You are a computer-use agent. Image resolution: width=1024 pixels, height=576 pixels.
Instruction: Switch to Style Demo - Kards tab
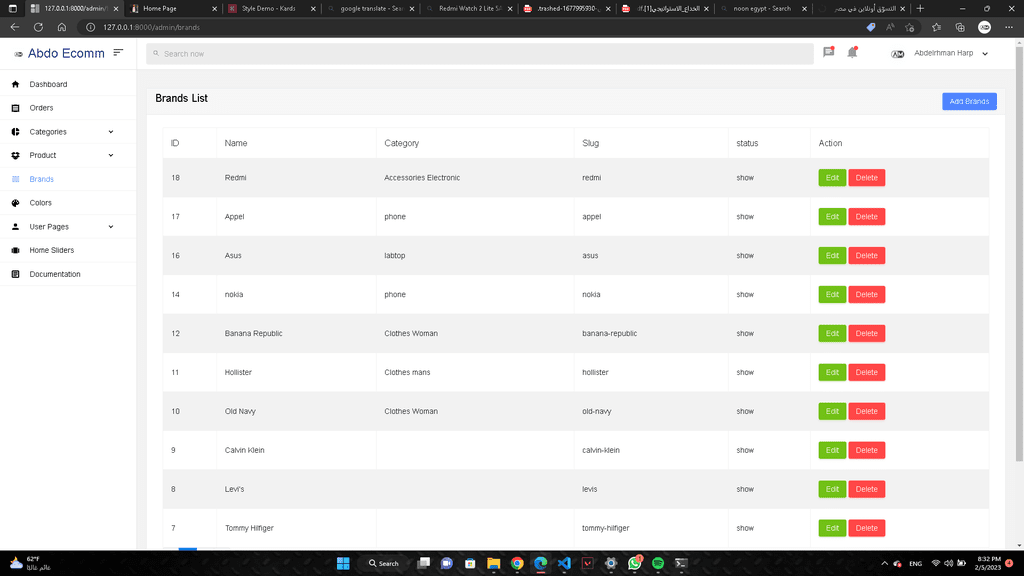tap(270, 8)
